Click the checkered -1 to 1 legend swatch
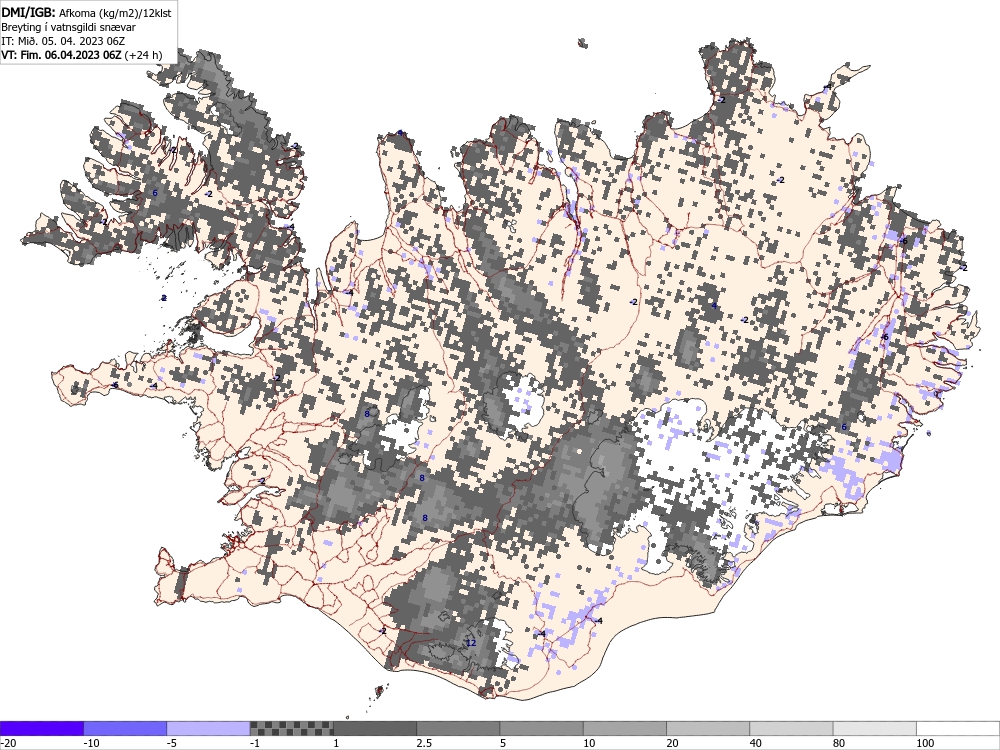The width and height of the screenshot is (1000, 750). pyautogui.click(x=291, y=728)
